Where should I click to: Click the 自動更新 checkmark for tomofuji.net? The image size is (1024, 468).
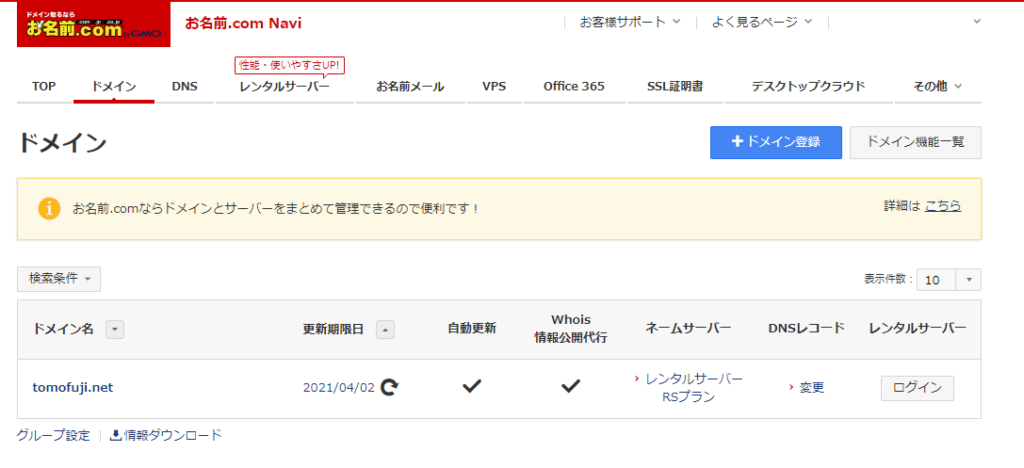472,387
